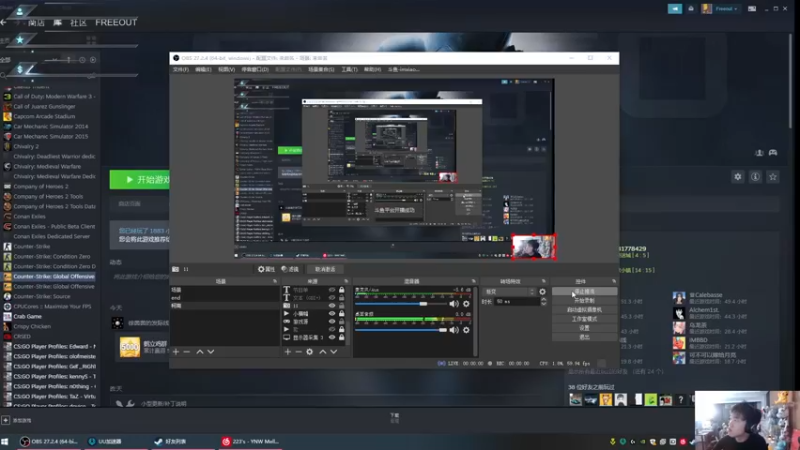
Task: Enable 工作室模式 studio mode button
Action: 584,319
